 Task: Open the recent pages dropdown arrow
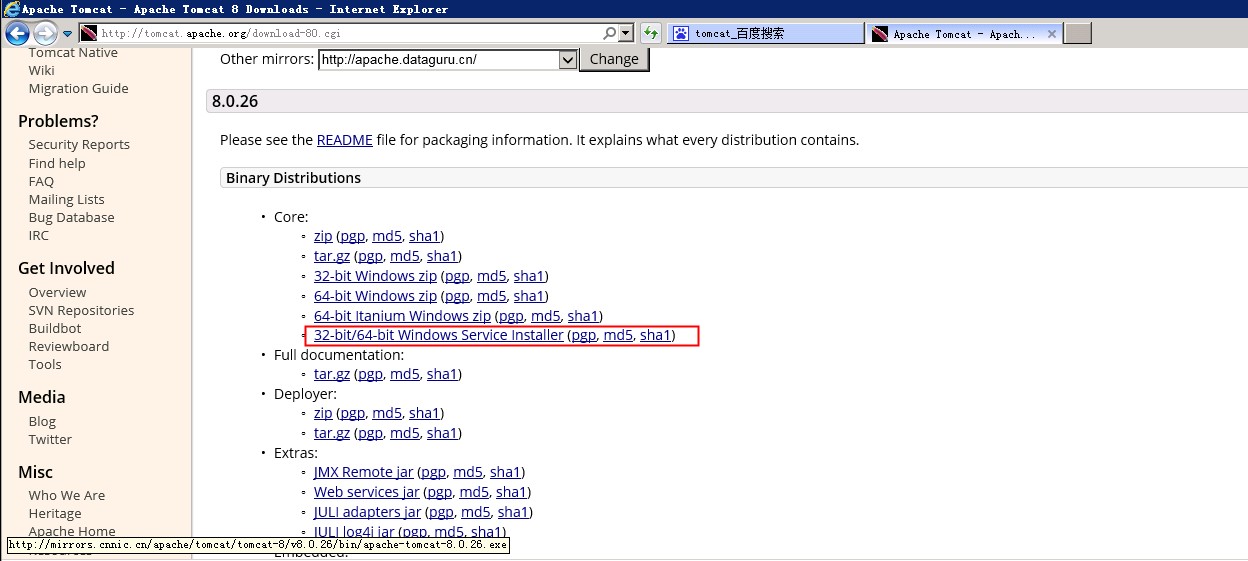pyautogui.click(x=68, y=34)
